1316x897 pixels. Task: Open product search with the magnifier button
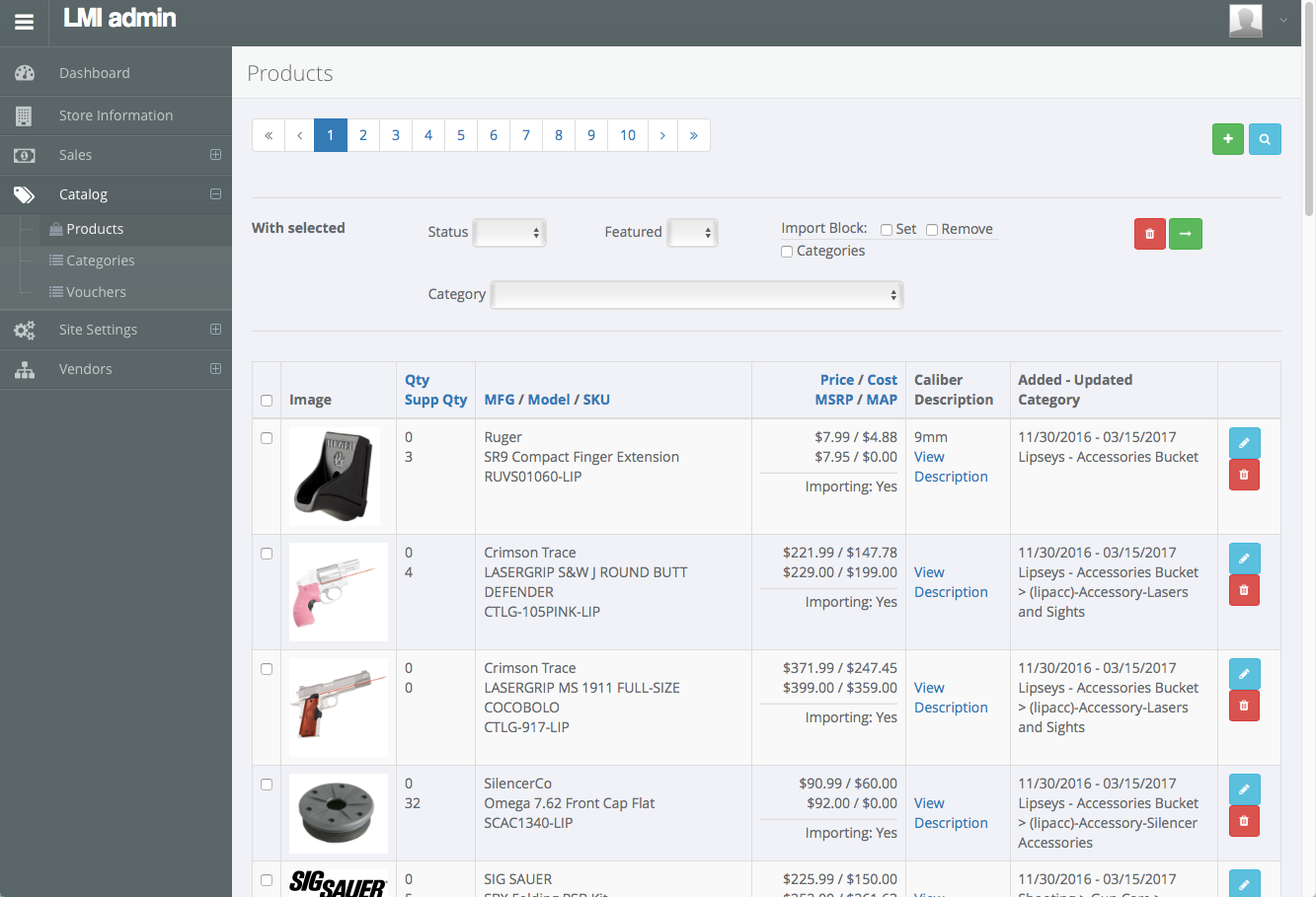click(x=1265, y=139)
